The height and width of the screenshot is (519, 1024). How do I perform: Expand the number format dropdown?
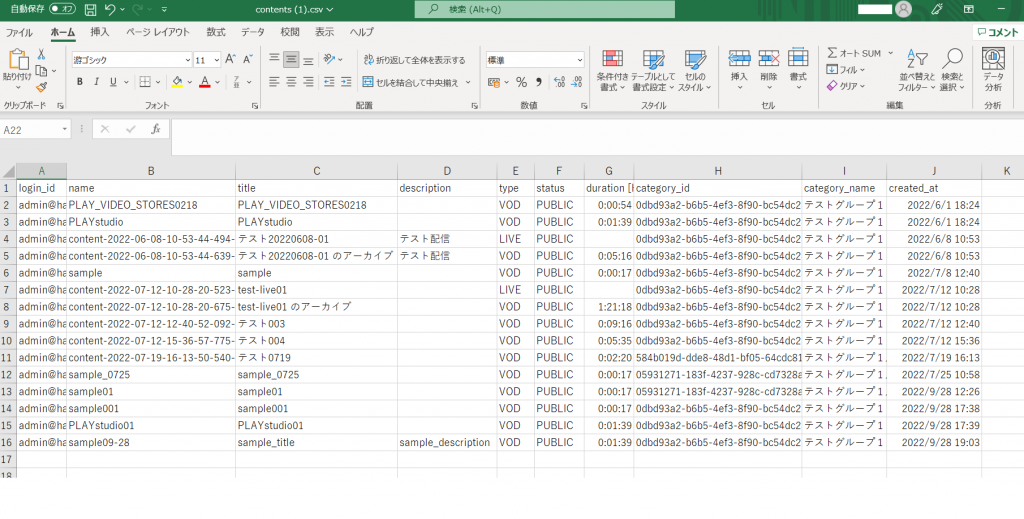tap(578, 60)
